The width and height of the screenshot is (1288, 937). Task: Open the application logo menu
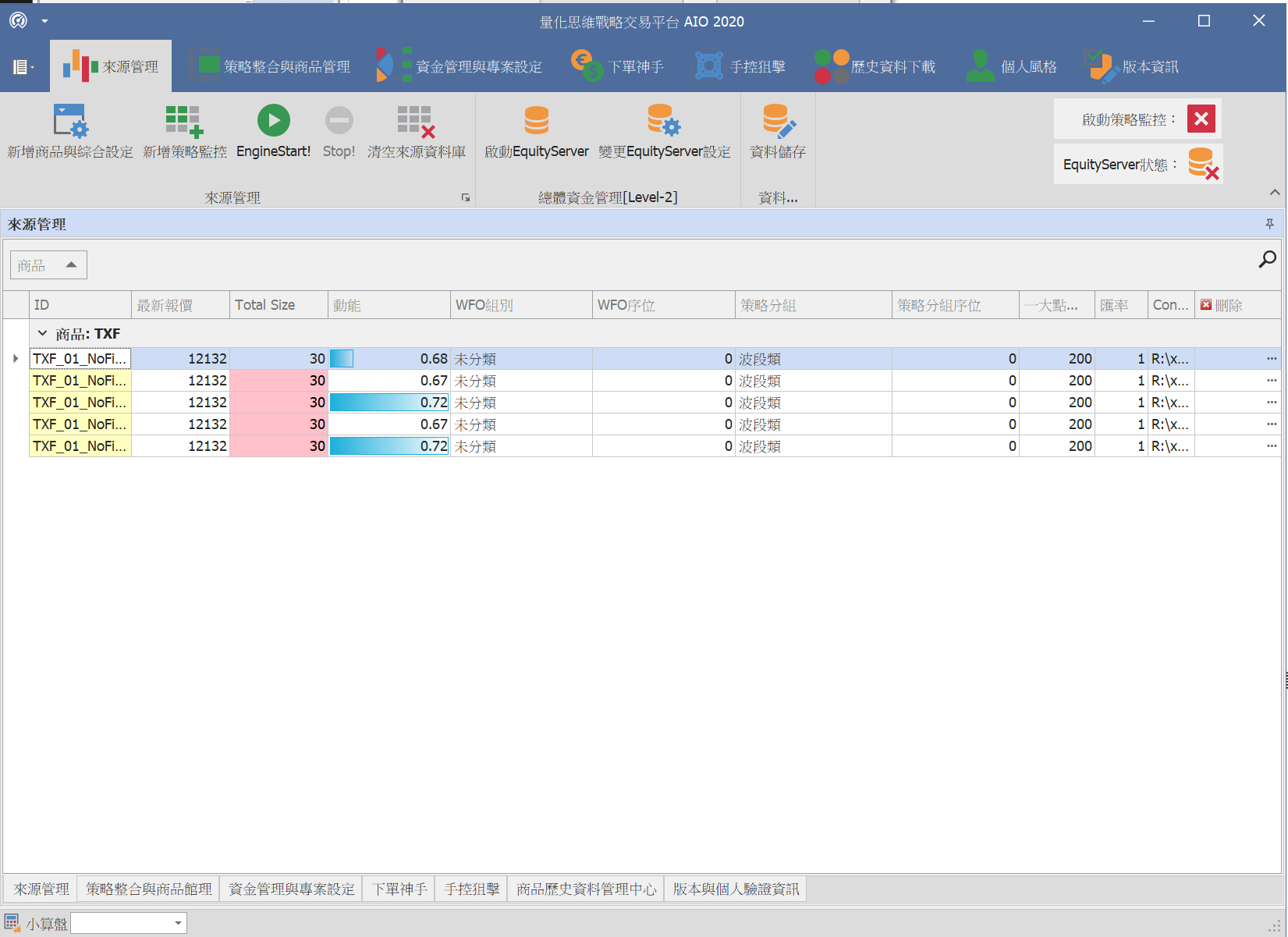tap(18, 21)
